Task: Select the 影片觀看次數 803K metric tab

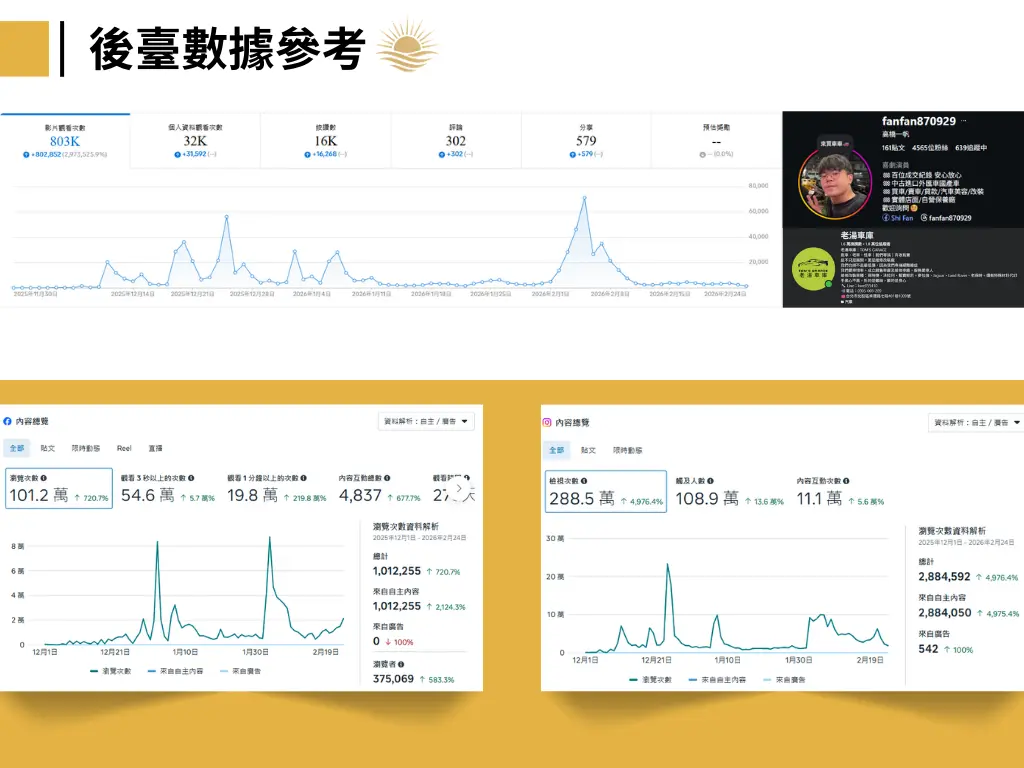Action: click(x=65, y=140)
